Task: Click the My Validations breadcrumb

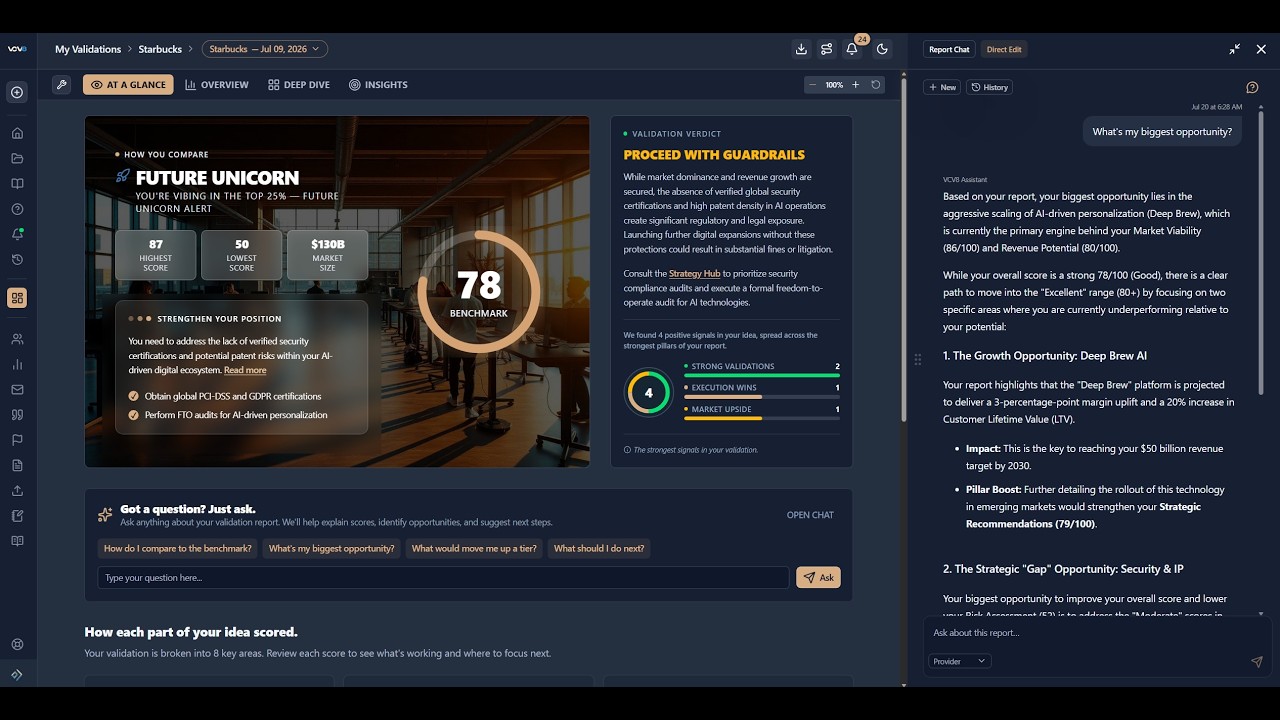Action: click(88, 49)
